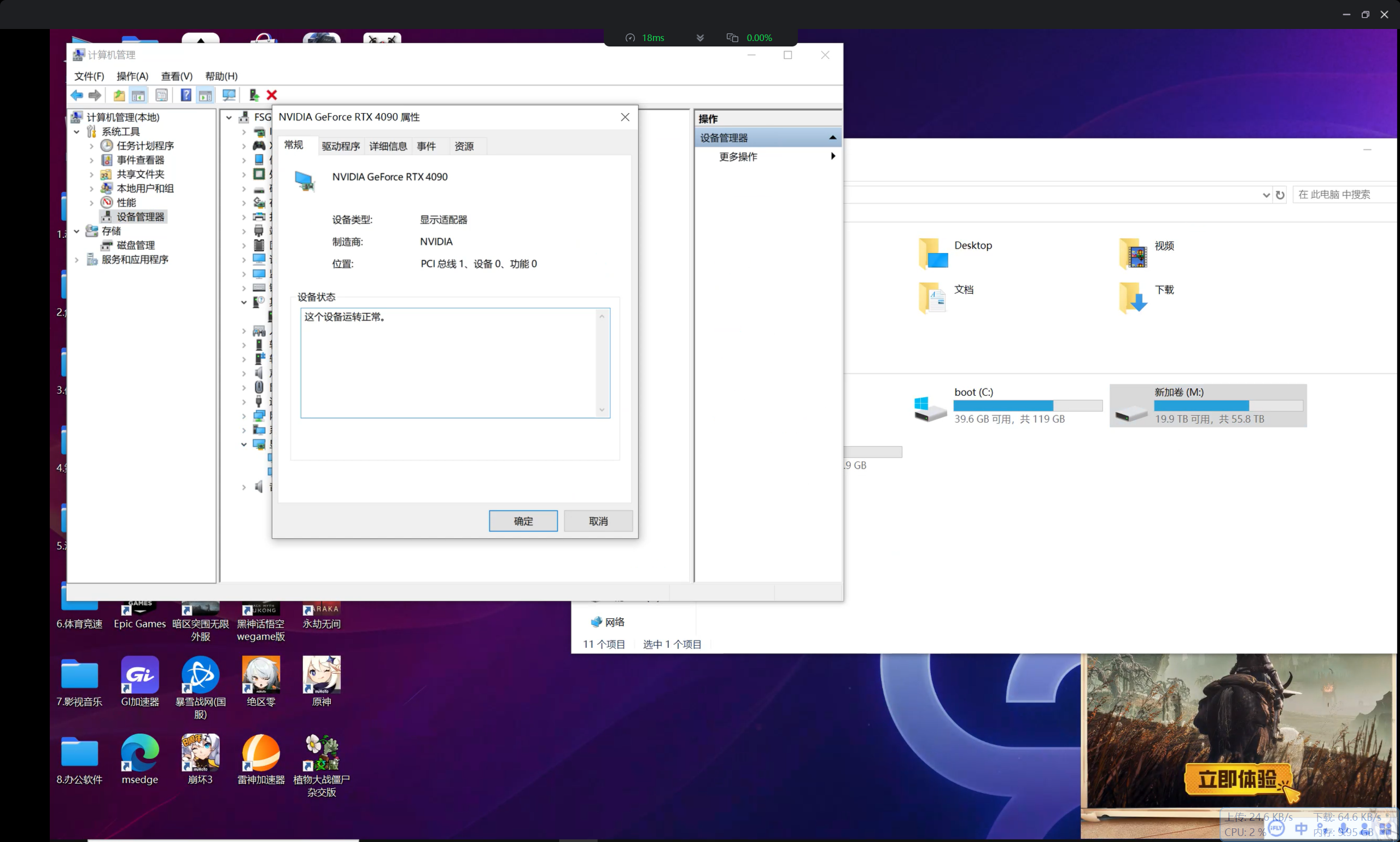Open the 暴雪战网(国服) desktop shortcut
This screenshot has height=842, width=1400.
pos(200,688)
